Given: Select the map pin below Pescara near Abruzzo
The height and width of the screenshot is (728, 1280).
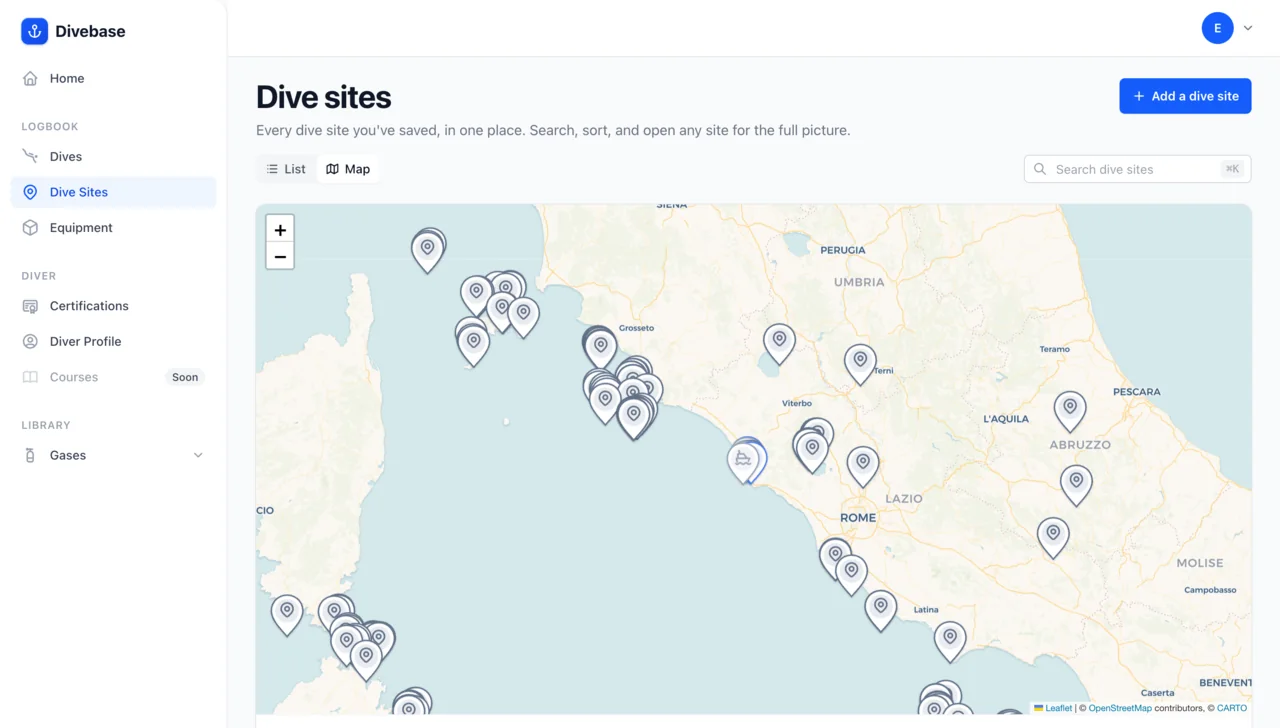Looking at the screenshot, I should pos(1070,411).
